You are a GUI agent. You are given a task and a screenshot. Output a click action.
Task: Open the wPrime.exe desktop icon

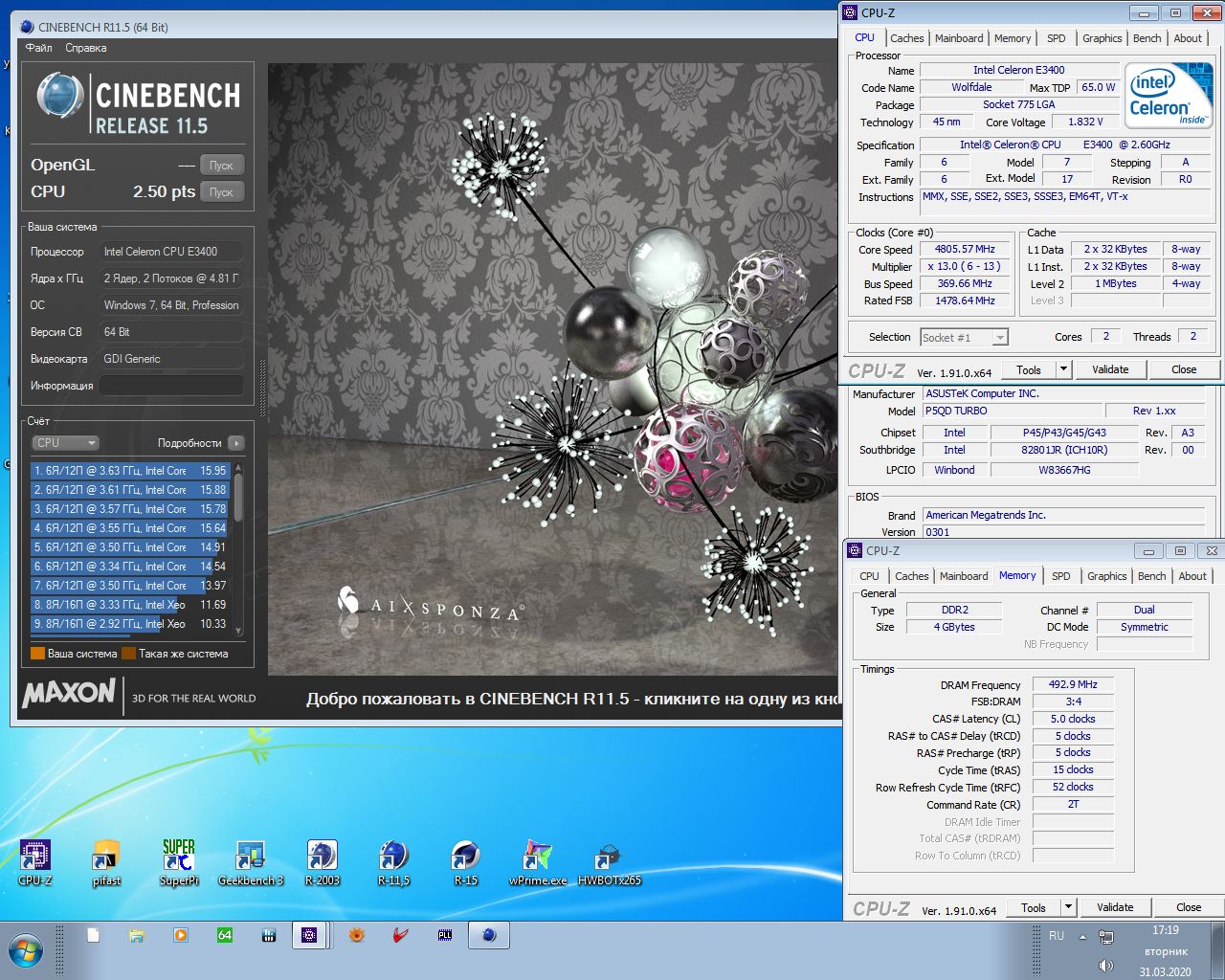coord(537,862)
